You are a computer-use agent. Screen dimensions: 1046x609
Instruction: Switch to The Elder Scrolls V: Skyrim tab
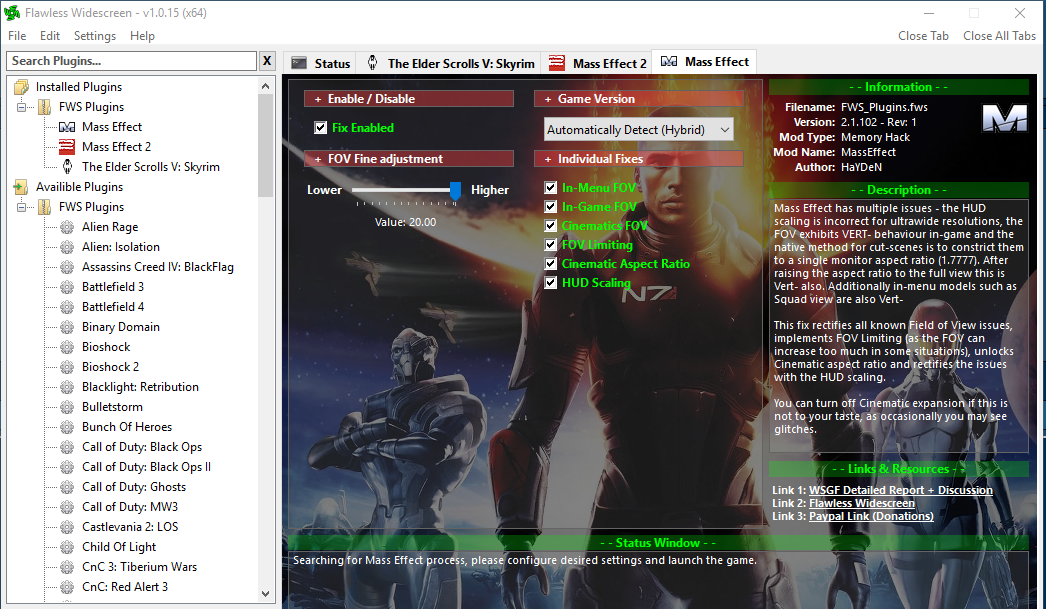[x=451, y=63]
